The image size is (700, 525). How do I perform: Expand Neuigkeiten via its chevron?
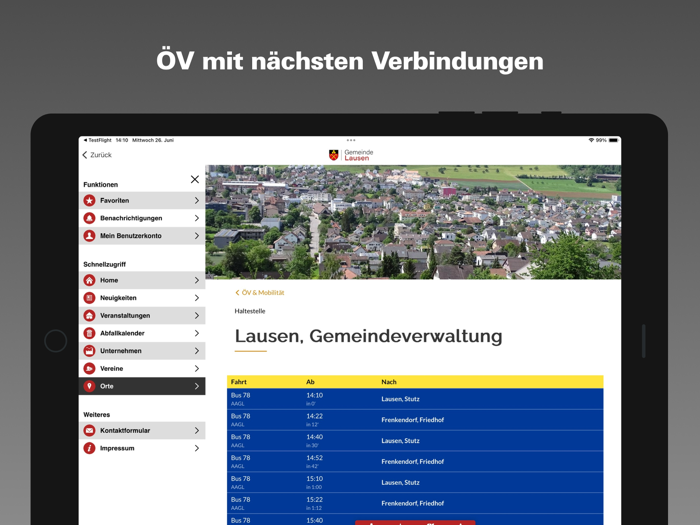tap(196, 298)
